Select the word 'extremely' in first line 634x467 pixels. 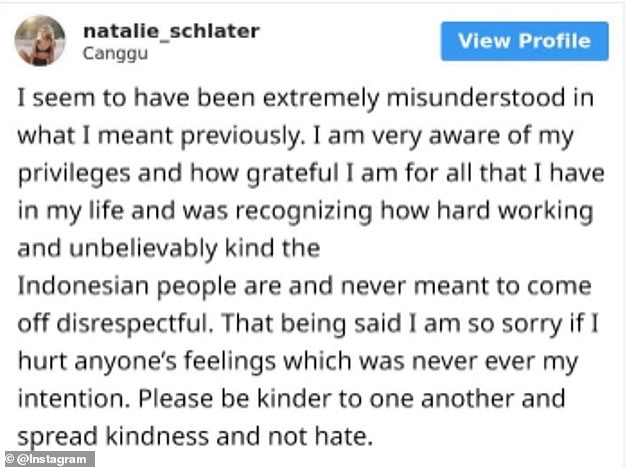coord(321,99)
